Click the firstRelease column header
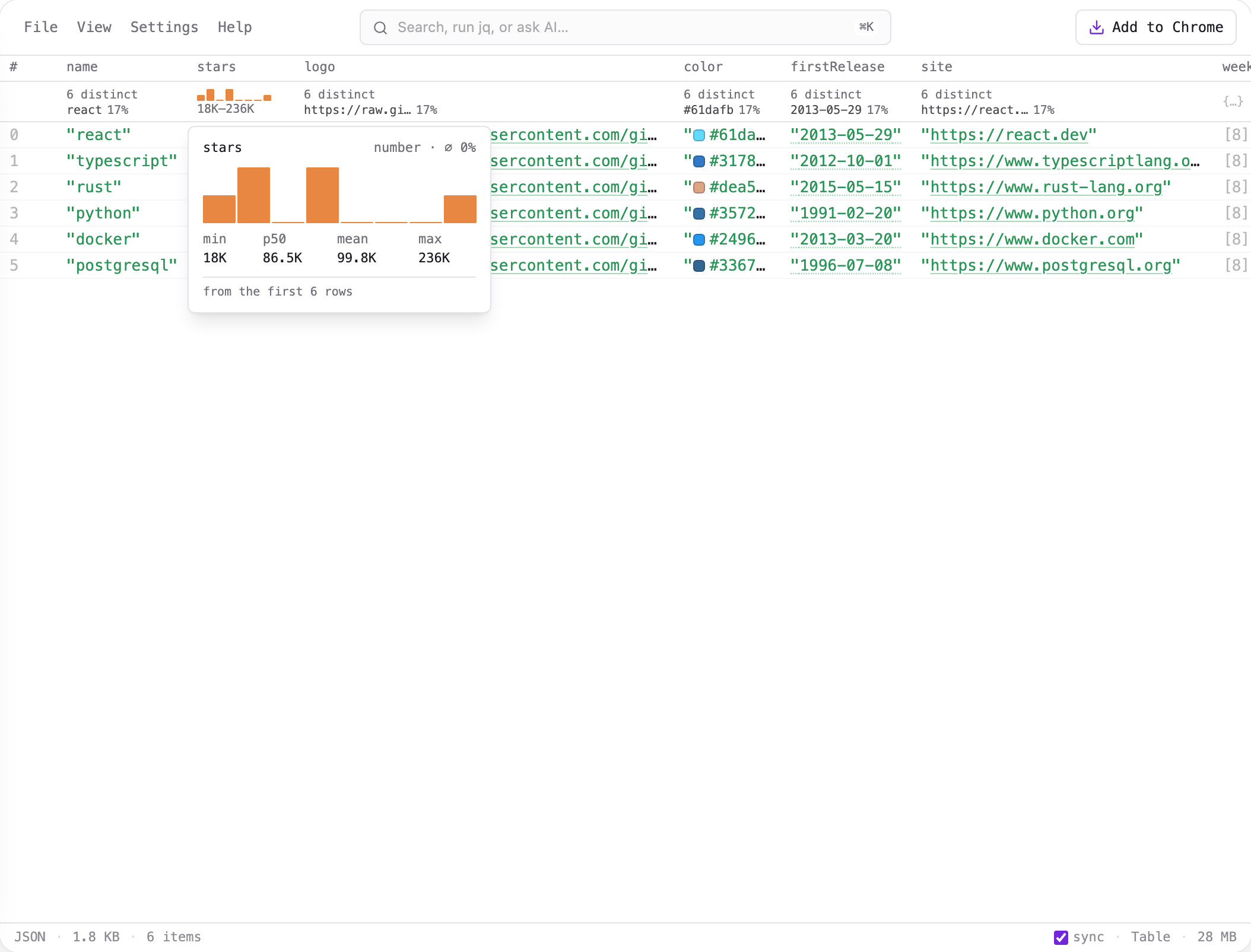1251x952 pixels. [x=837, y=67]
